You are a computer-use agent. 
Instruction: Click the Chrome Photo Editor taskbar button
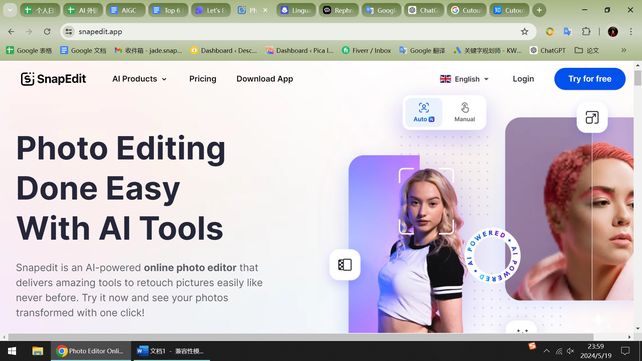91,351
